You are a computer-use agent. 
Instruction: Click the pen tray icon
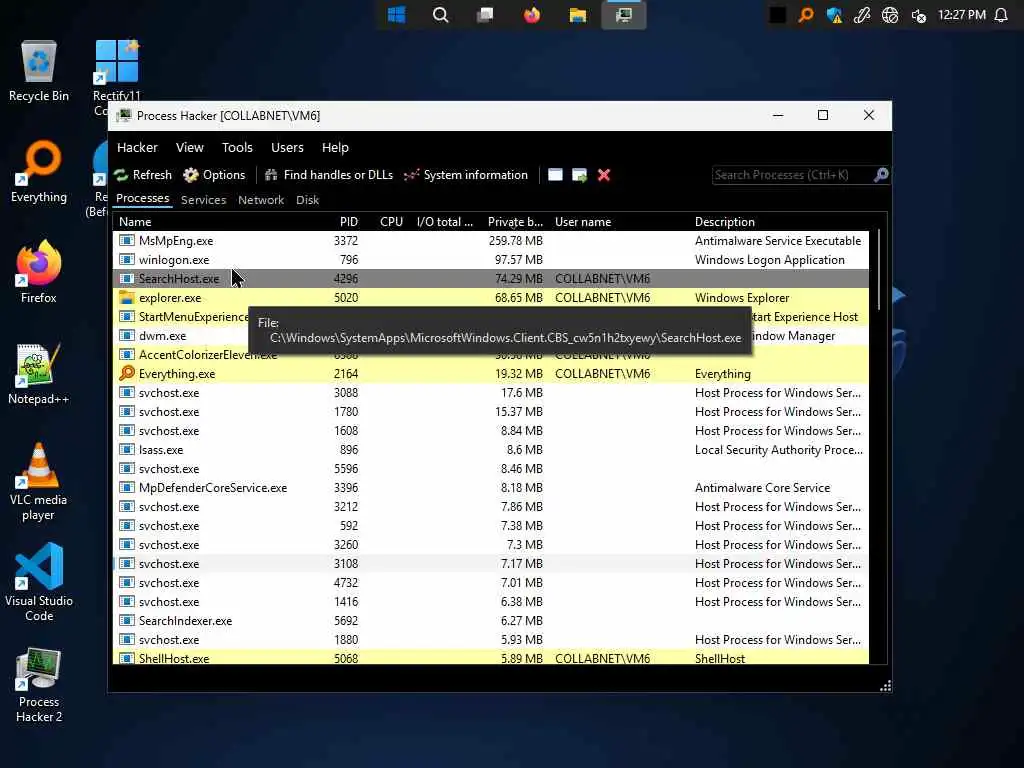(862, 15)
